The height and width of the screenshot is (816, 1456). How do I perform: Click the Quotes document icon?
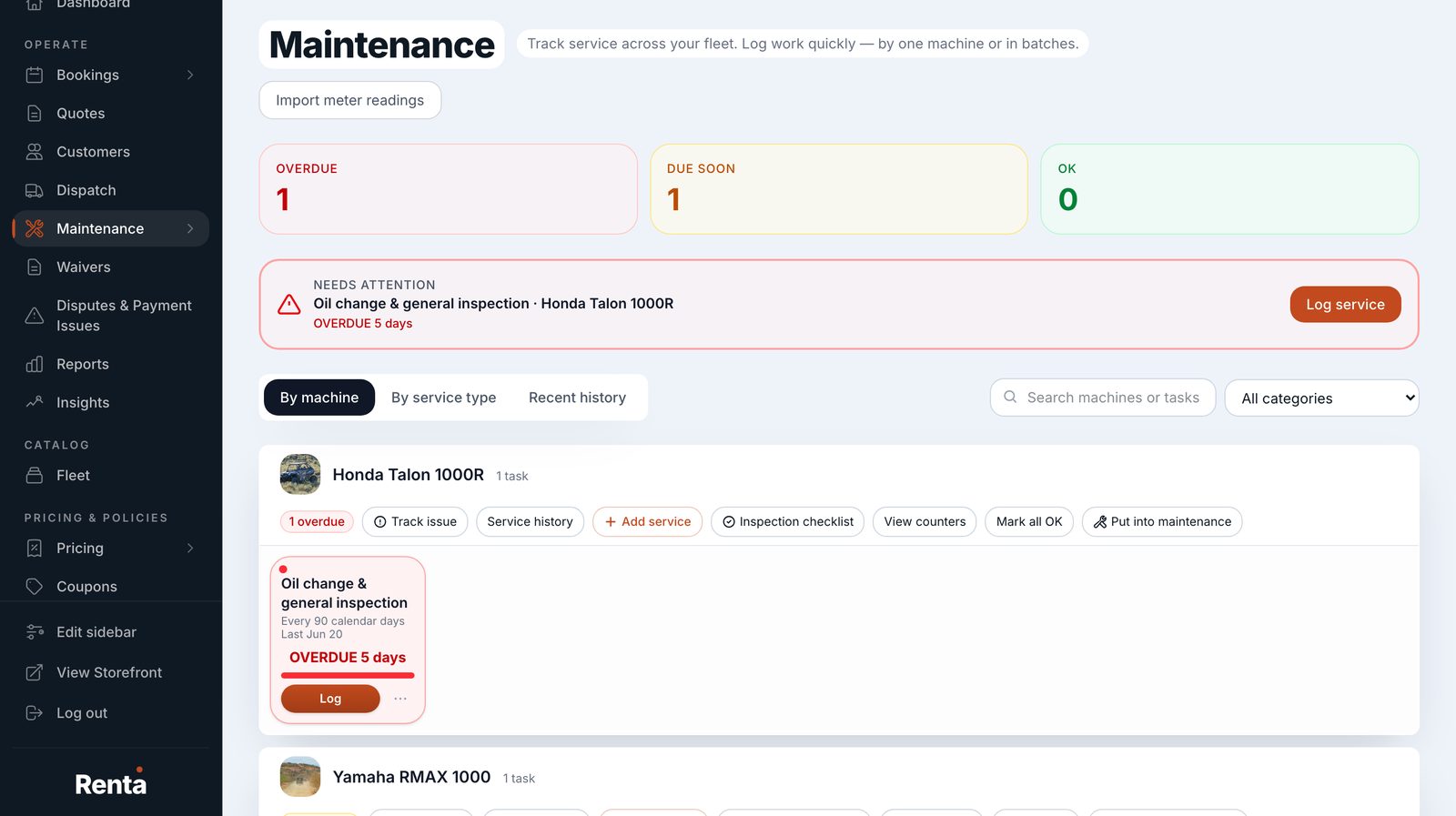(35, 114)
